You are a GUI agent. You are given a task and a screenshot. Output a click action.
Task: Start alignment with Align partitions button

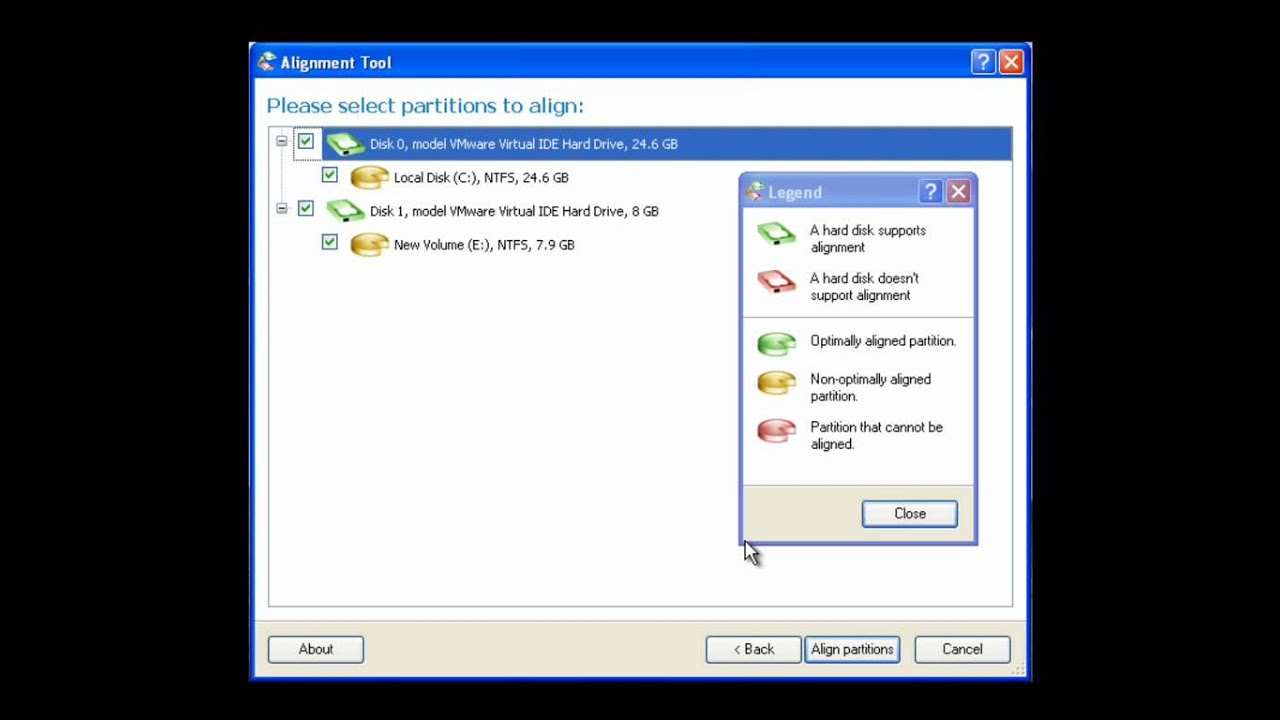pos(852,649)
